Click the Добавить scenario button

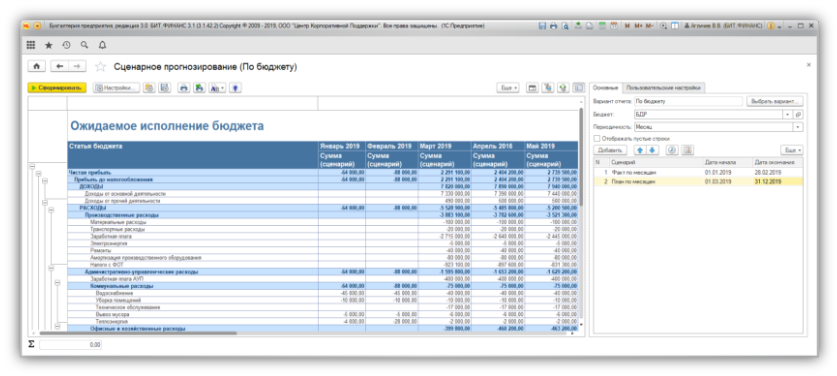pyautogui.click(x=609, y=150)
